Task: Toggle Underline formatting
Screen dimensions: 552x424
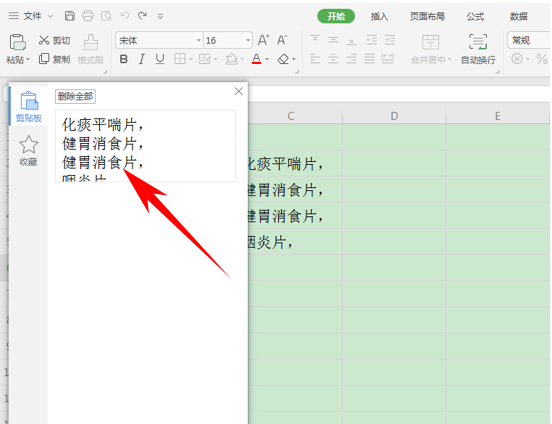Action: click(x=160, y=59)
